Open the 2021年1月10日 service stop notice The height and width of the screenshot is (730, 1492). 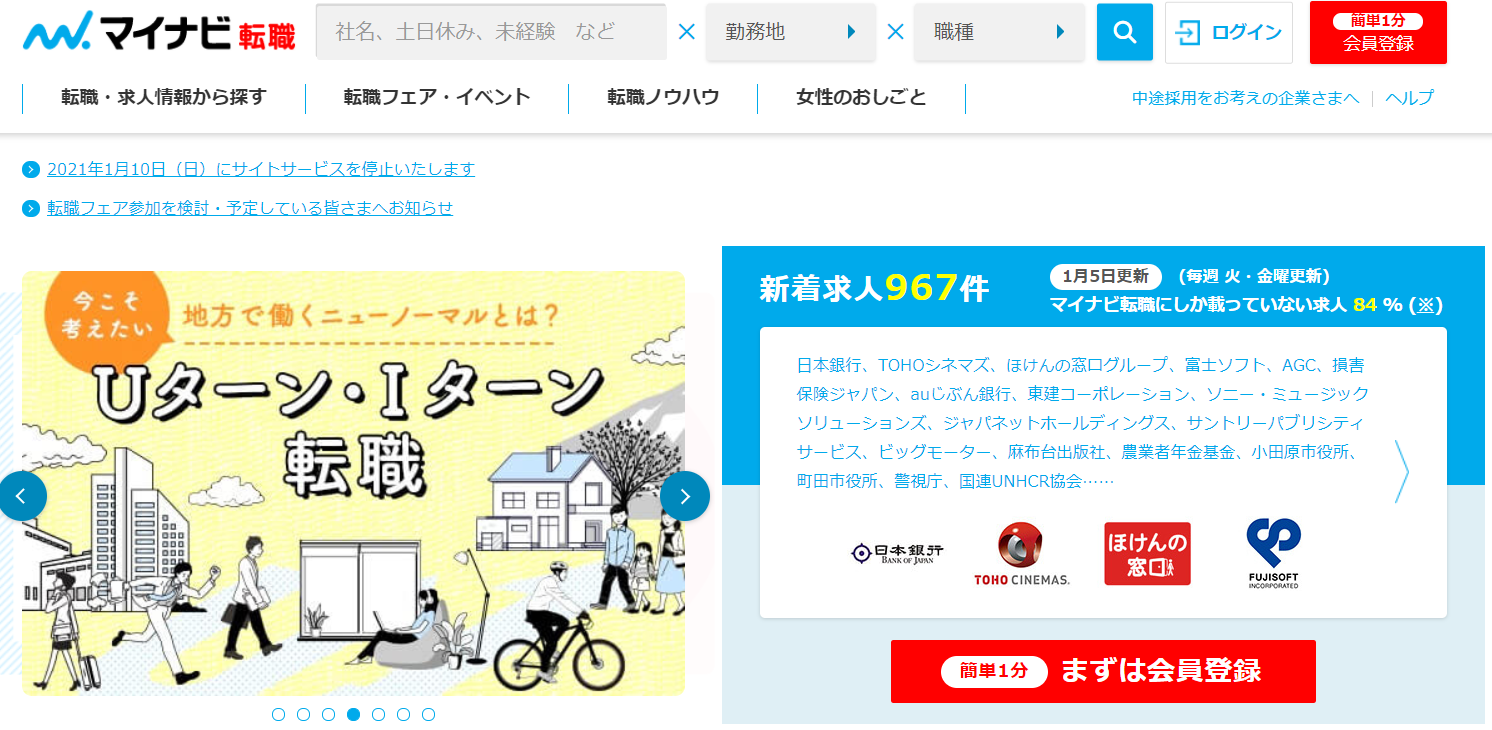pos(261,169)
